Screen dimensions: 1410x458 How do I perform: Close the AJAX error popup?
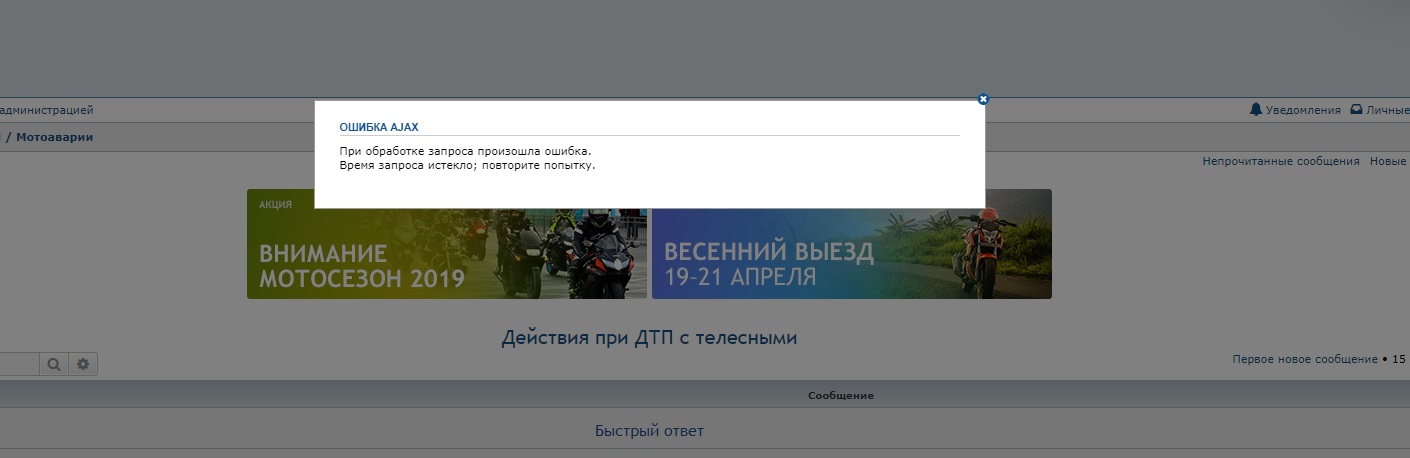coord(983,99)
